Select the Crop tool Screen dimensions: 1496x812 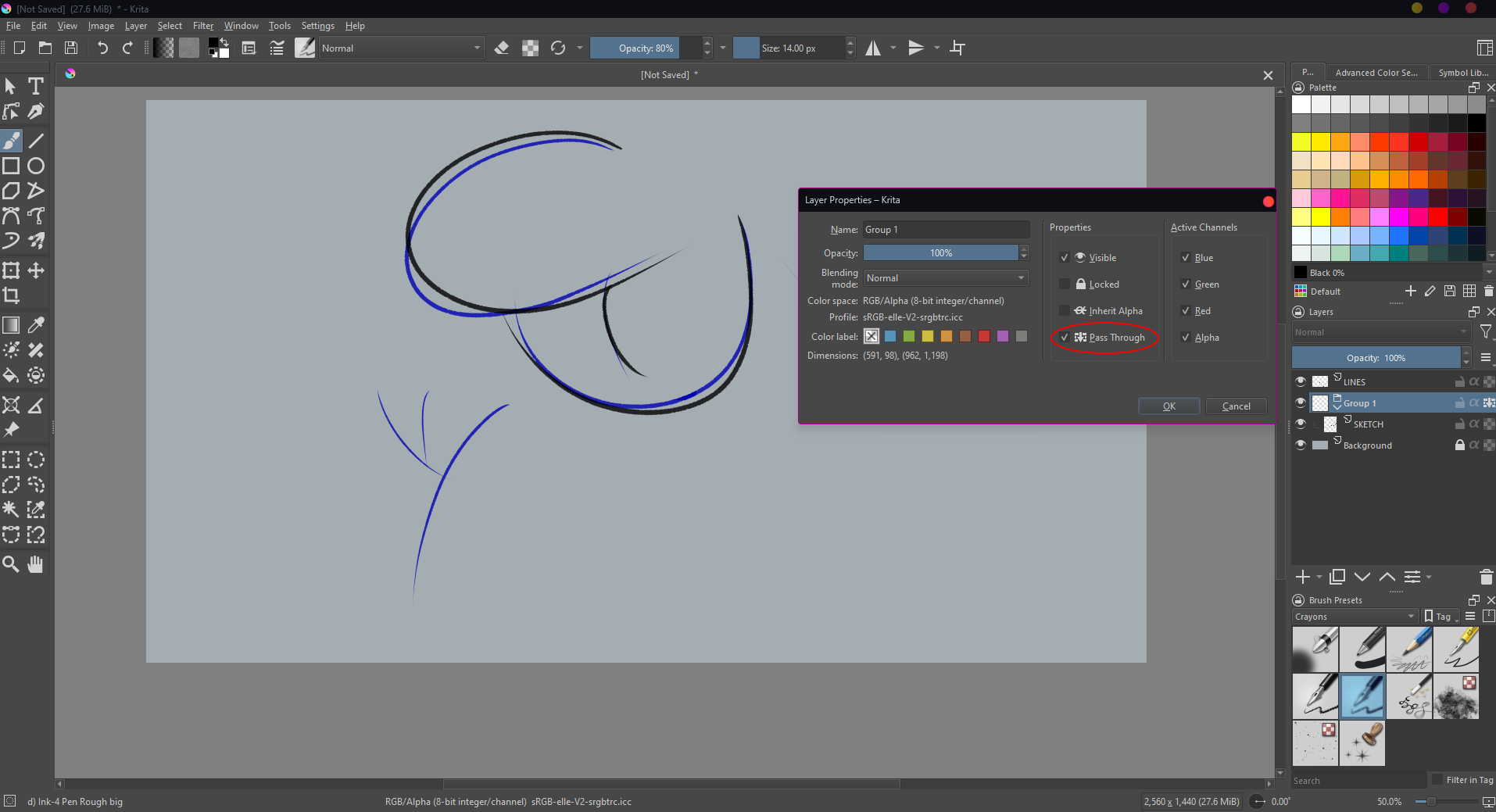coord(11,296)
